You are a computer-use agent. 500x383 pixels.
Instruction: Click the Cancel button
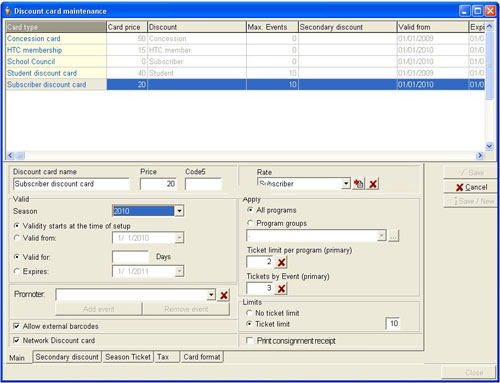(x=470, y=187)
